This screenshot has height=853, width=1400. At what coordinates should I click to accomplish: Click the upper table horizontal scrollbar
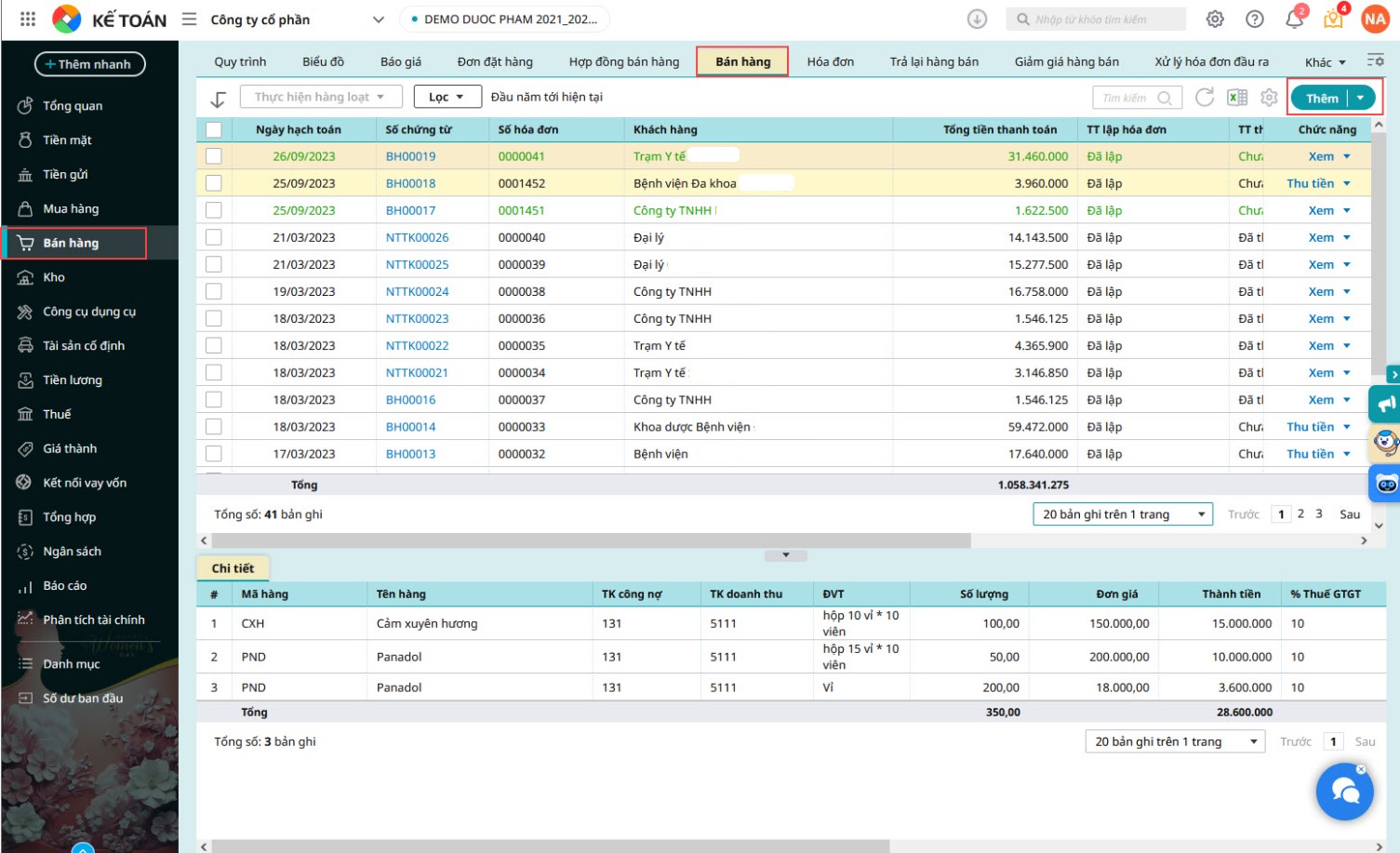point(592,540)
